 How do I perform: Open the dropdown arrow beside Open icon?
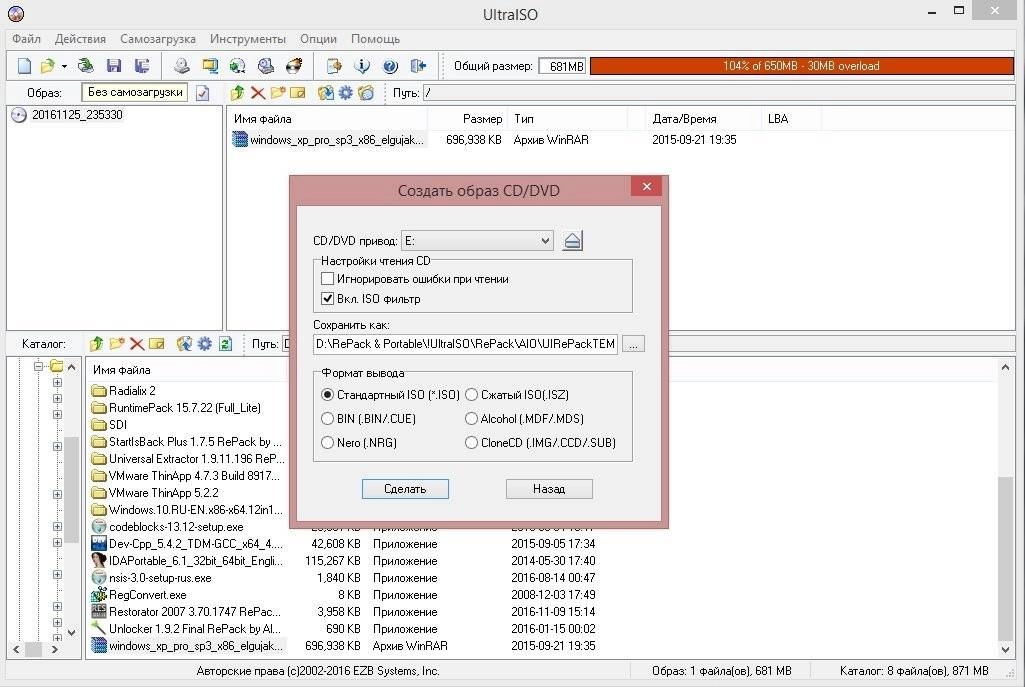coord(64,67)
